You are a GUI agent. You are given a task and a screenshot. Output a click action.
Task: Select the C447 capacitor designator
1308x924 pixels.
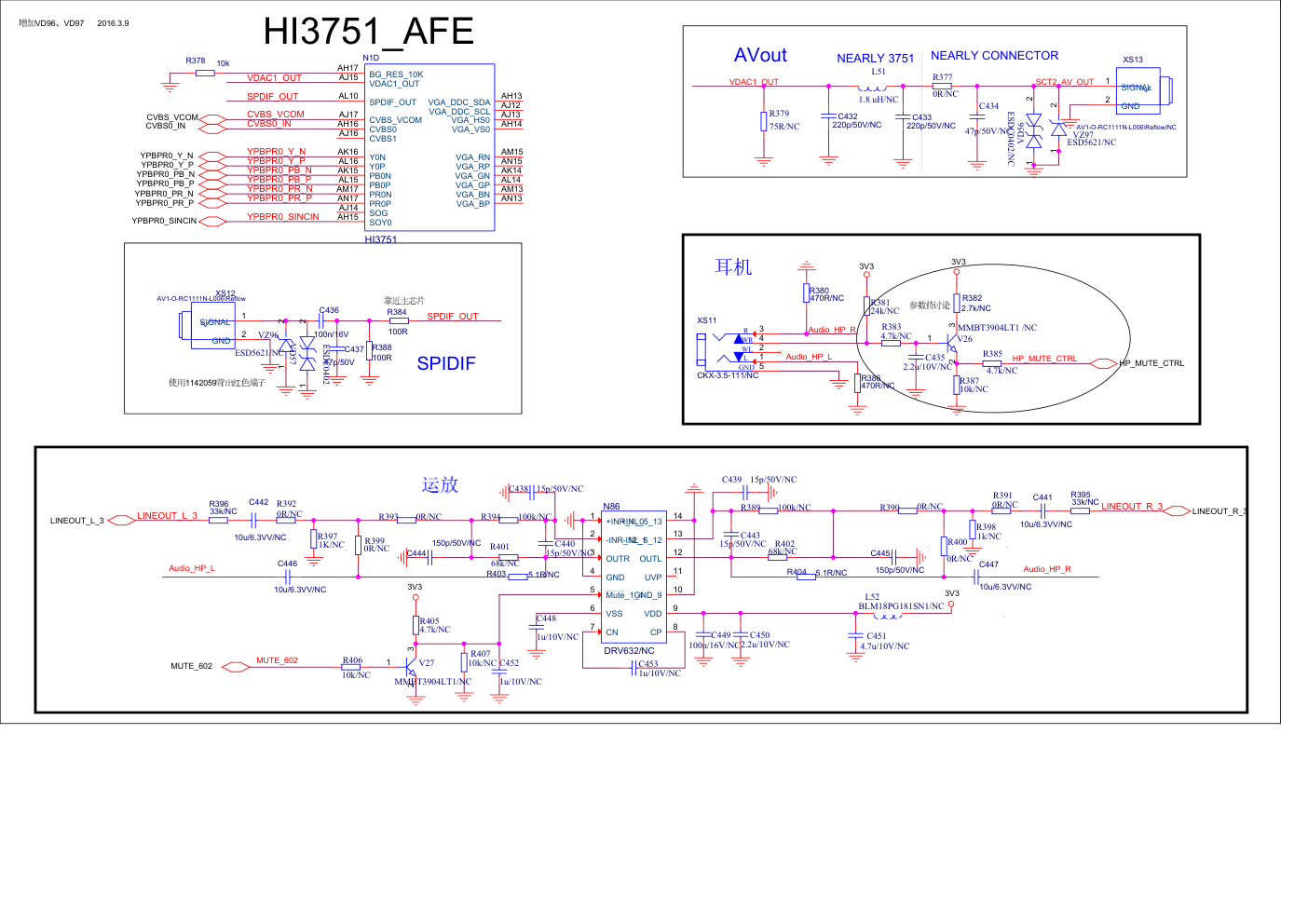click(x=988, y=564)
